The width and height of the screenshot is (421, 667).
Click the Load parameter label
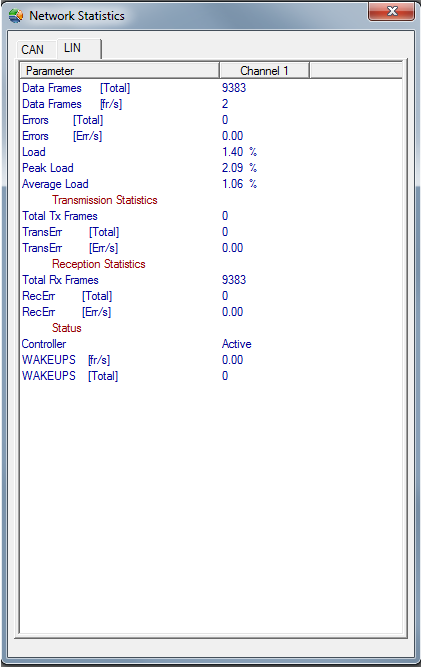tap(34, 152)
